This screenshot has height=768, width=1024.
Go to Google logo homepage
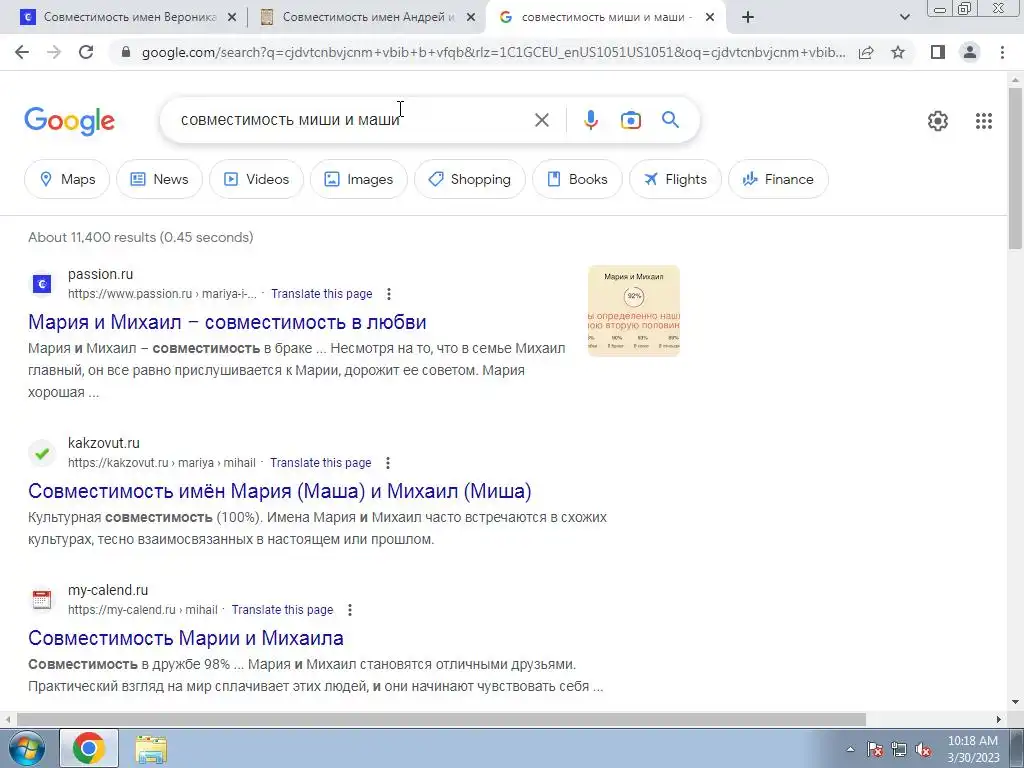coord(69,121)
